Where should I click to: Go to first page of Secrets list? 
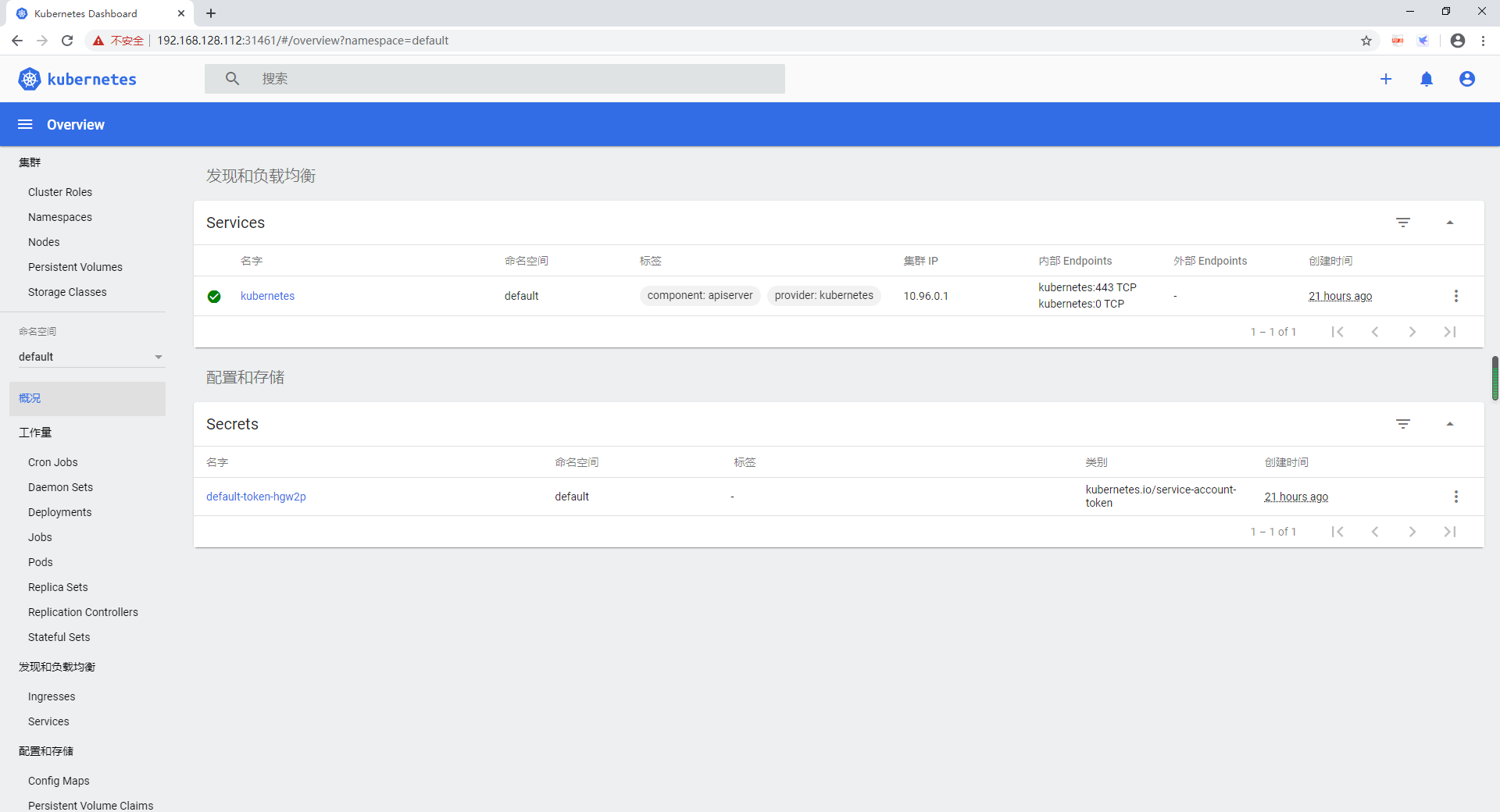pos(1337,532)
